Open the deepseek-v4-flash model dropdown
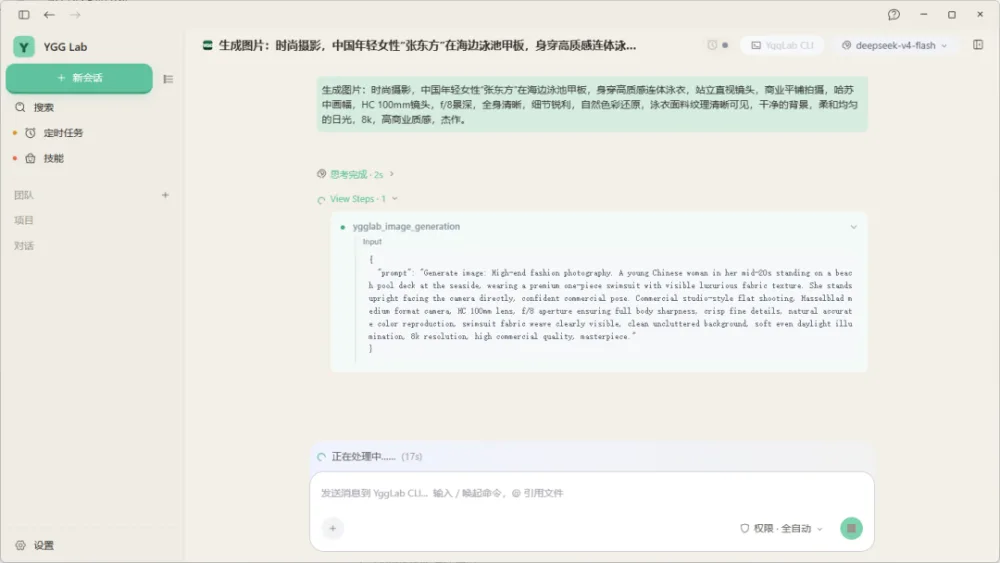 pos(895,45)
